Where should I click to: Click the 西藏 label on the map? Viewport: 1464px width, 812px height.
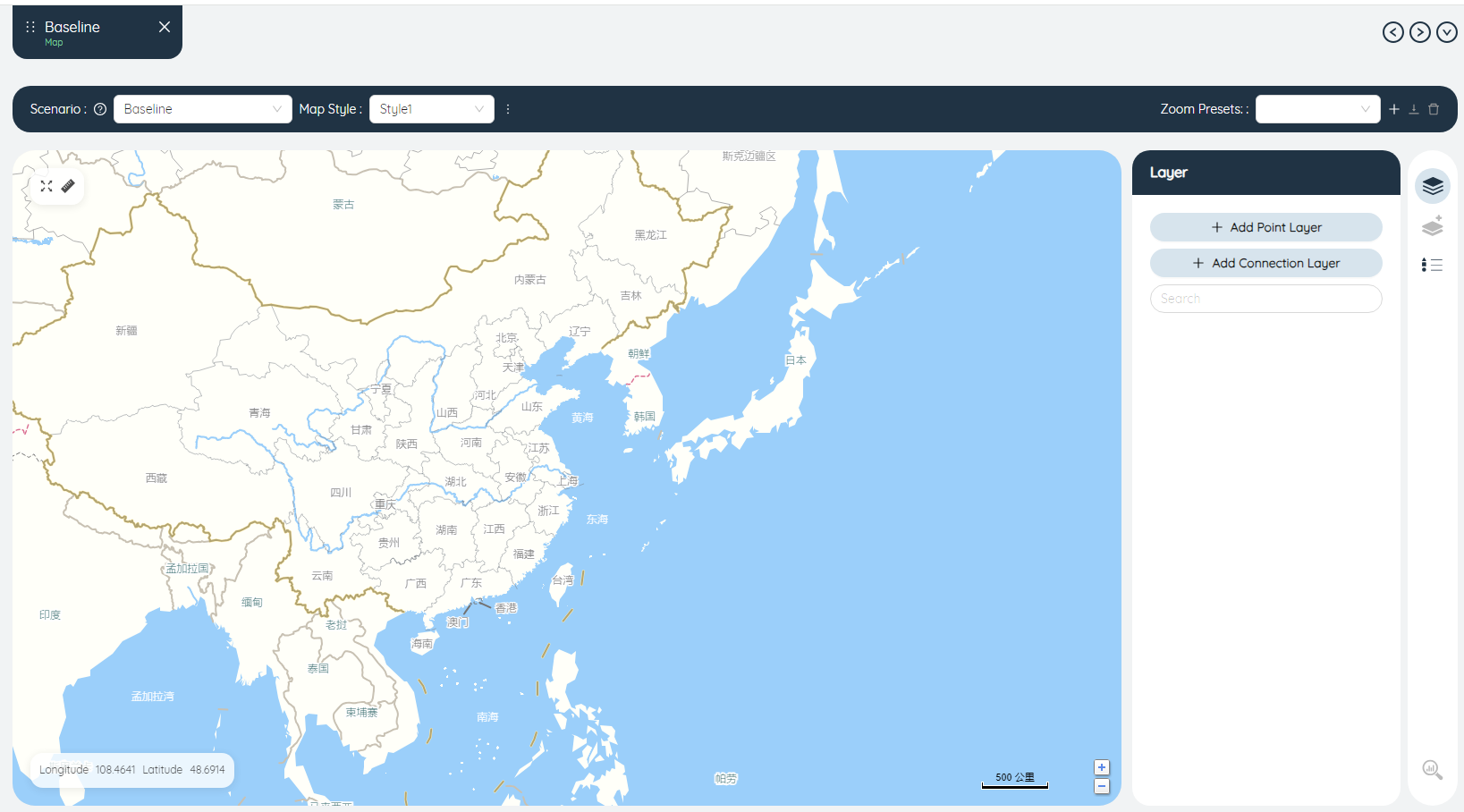[157, 478]
